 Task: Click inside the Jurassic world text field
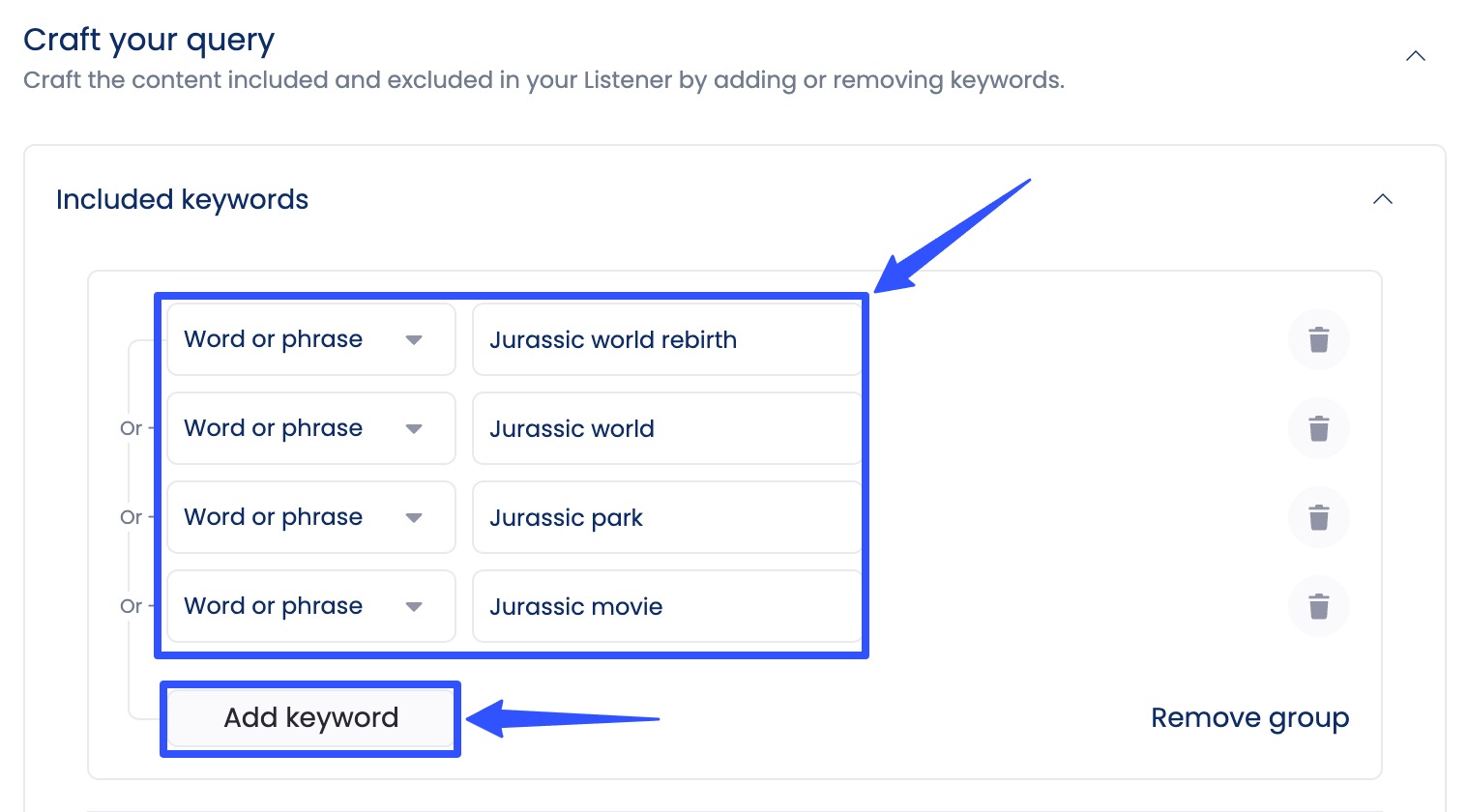665,428
